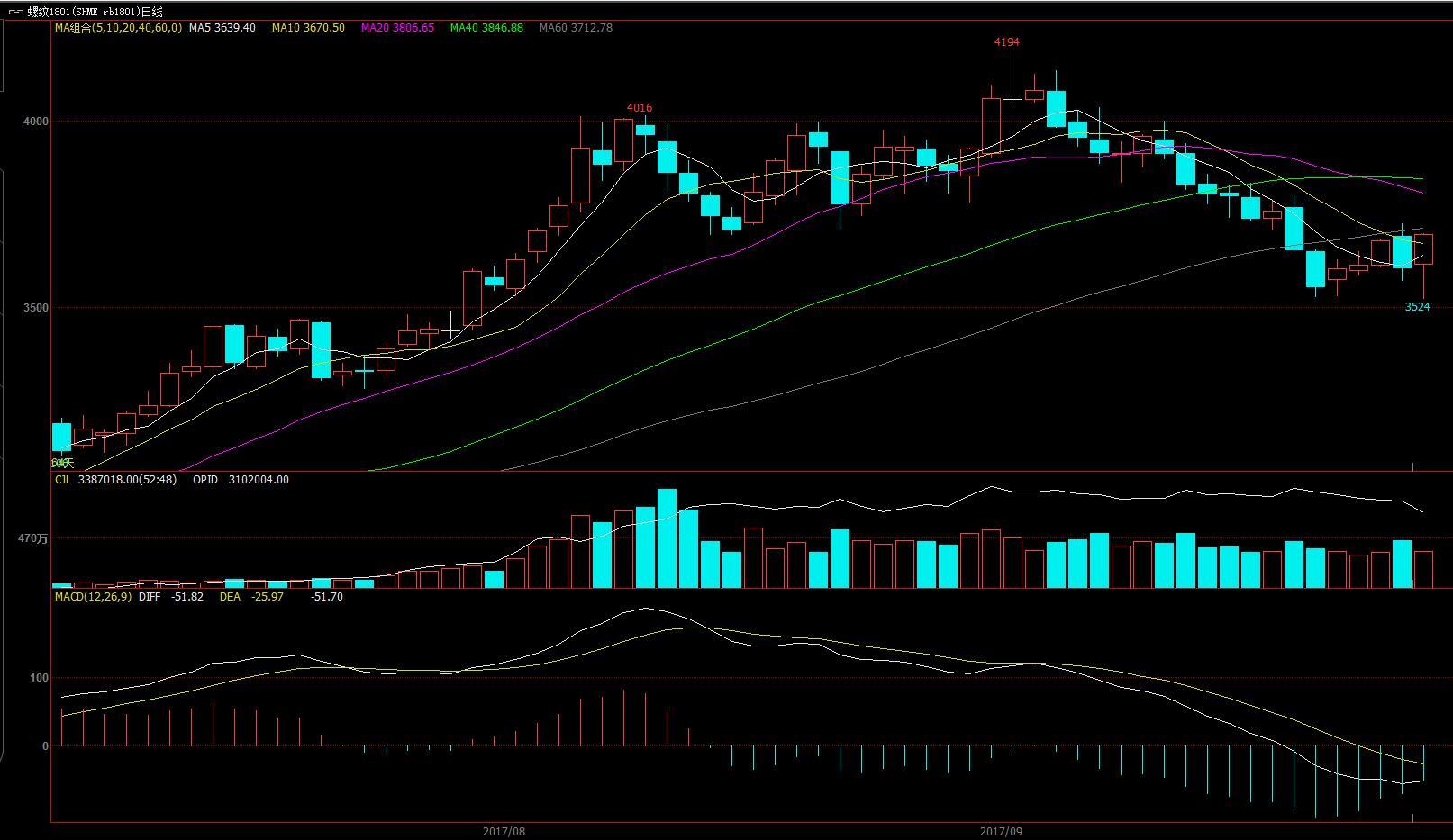The image size is (1453, 840).
Task: Click the 4000 price axis label
Action: pyautogui.click(x=36, y=122)
